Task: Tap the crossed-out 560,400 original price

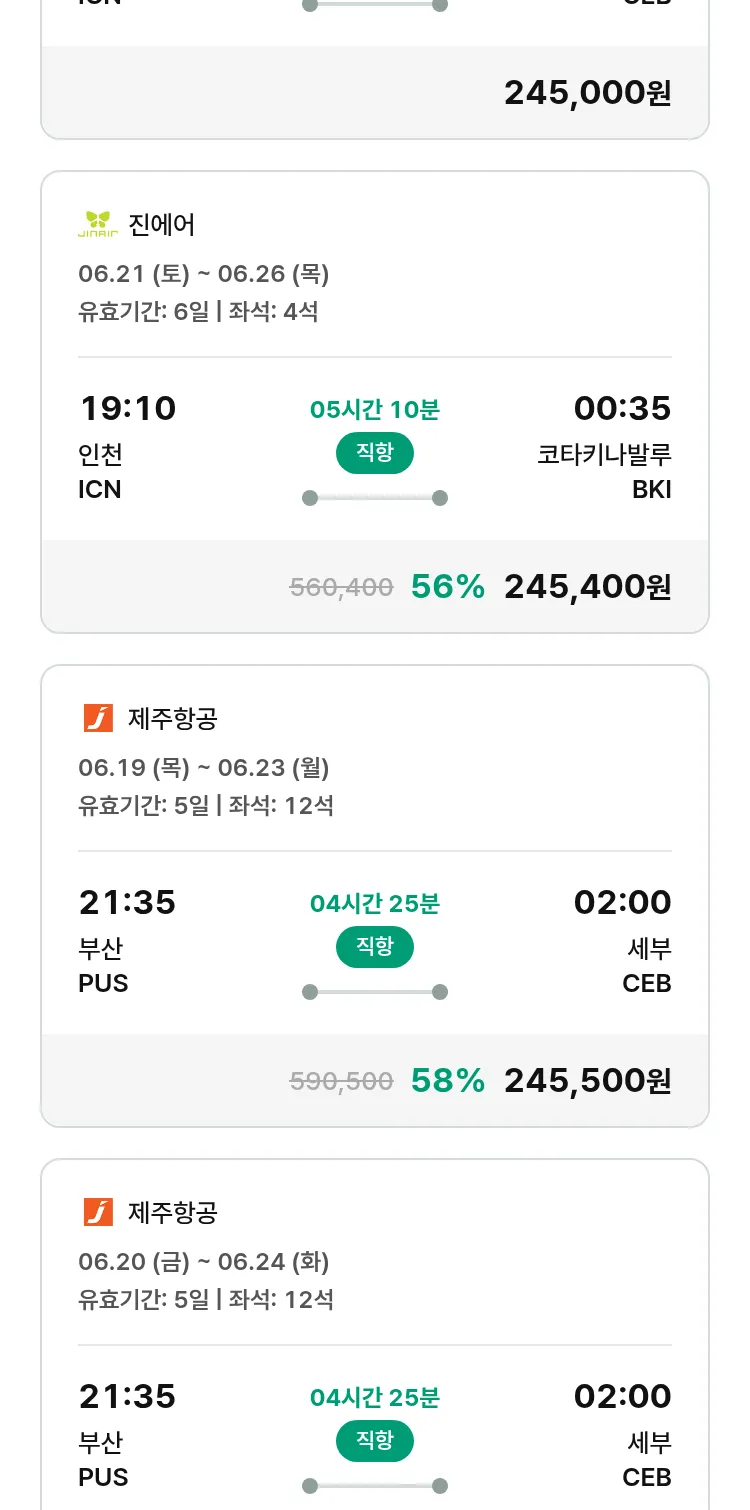Action: click(x=341, y=588)
